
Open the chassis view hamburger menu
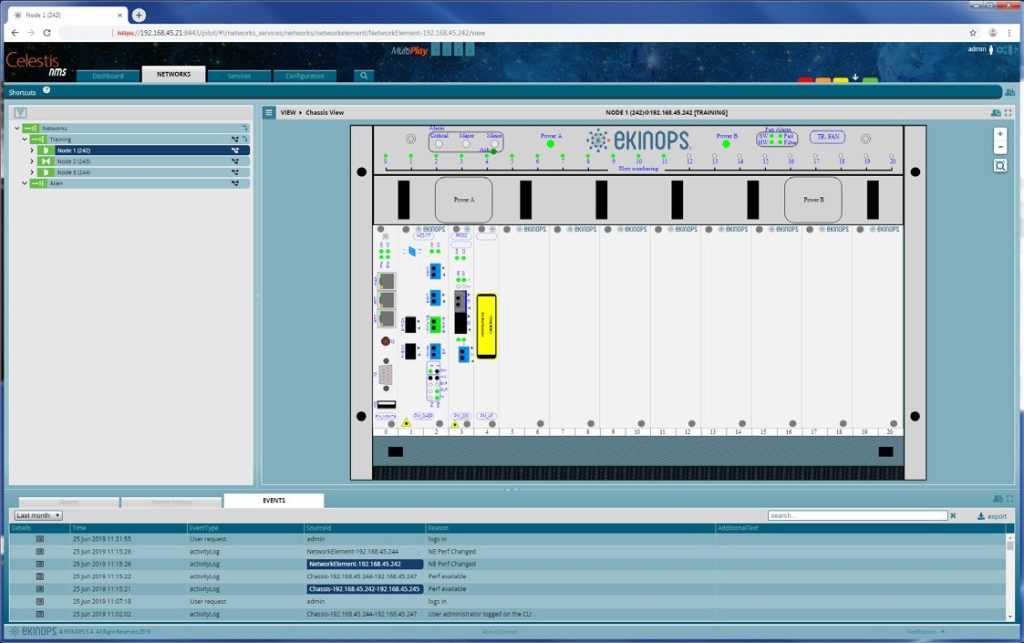pyautogui.click(x=269, y=112)
